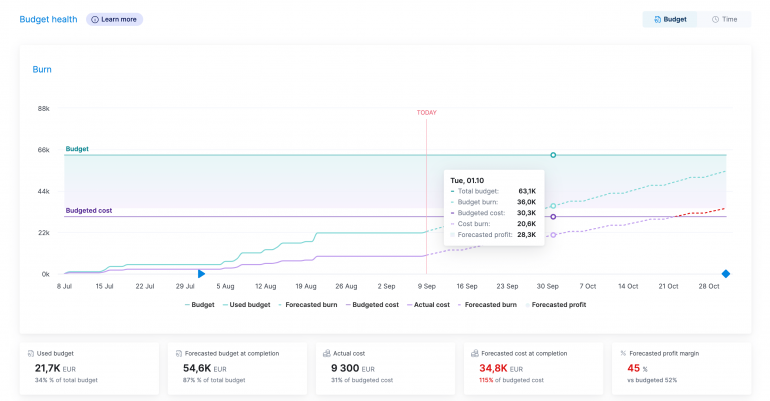Click the blue triangle start marker
The width and height of the screenshot is (770, 401).
click(201, 273)
